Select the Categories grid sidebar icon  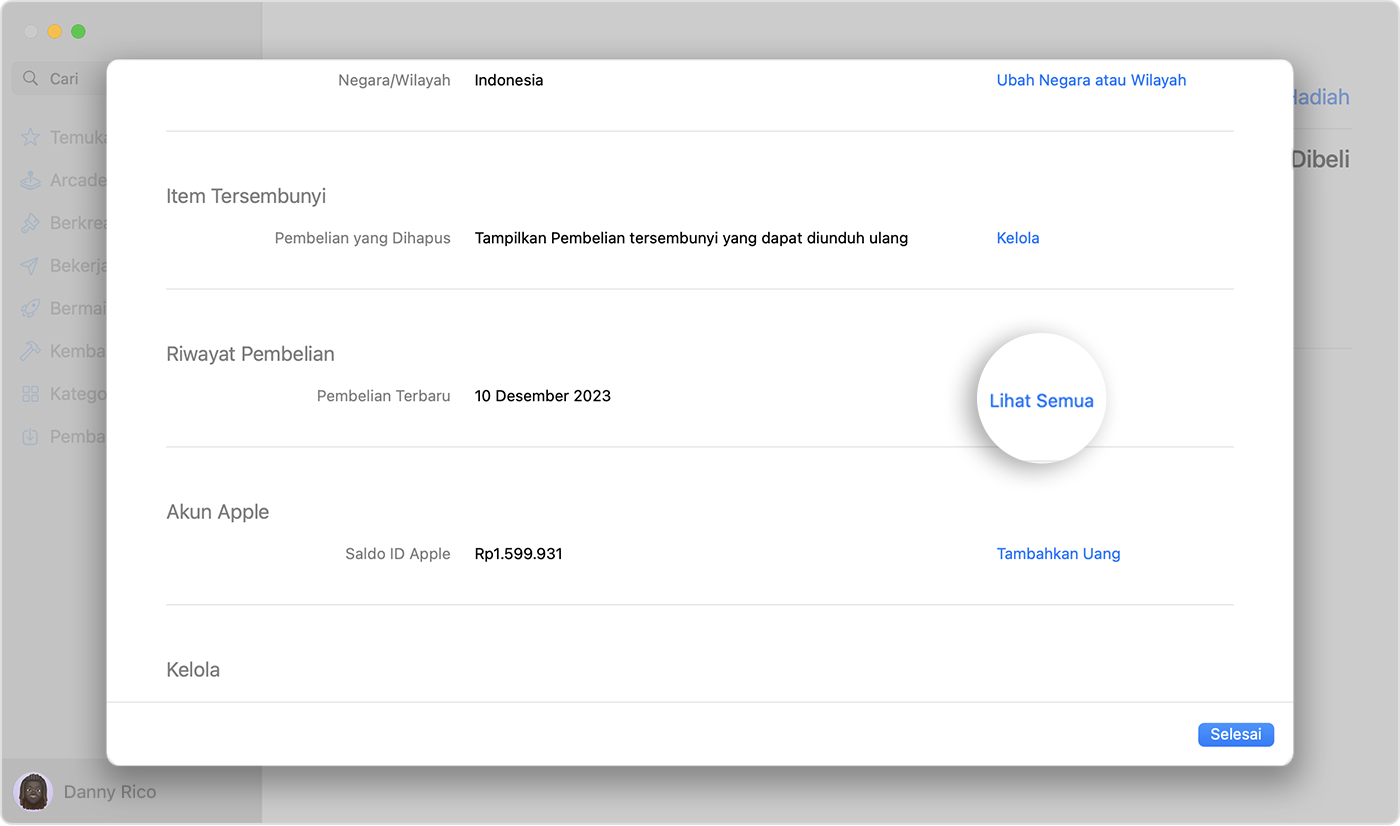pos(31,394)
